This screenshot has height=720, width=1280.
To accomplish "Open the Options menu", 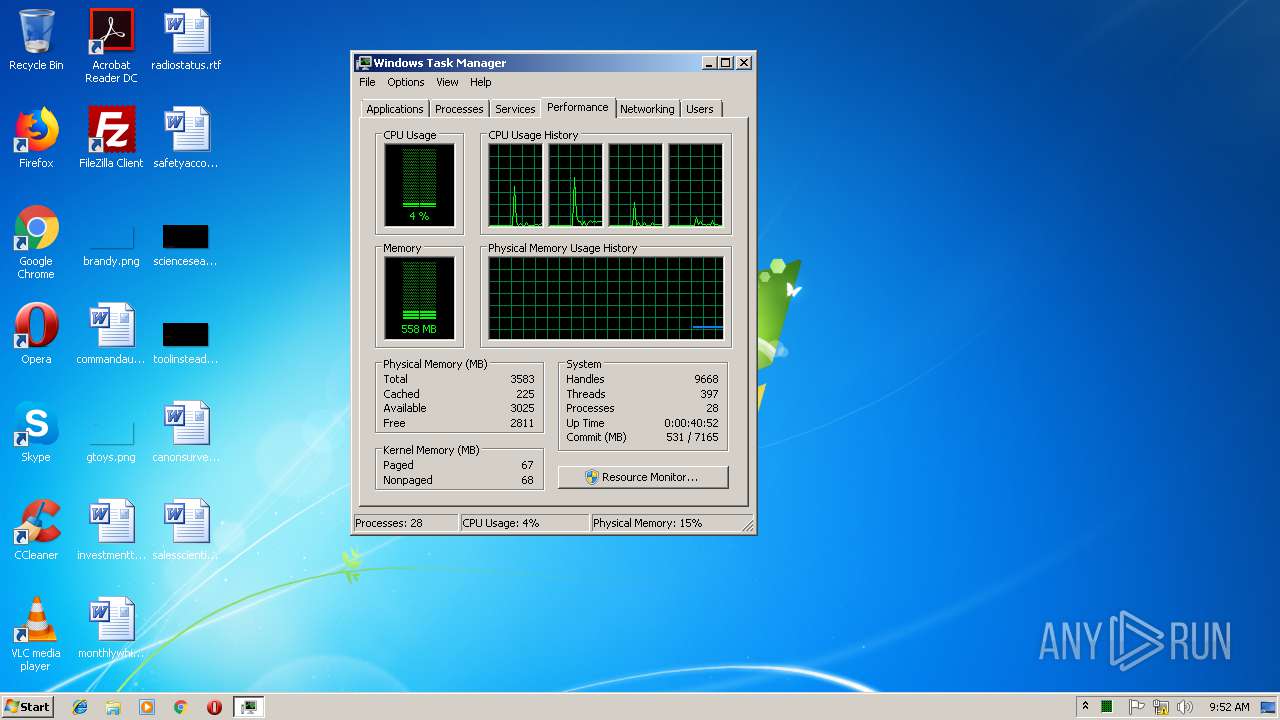I will (x=406, y=82).
